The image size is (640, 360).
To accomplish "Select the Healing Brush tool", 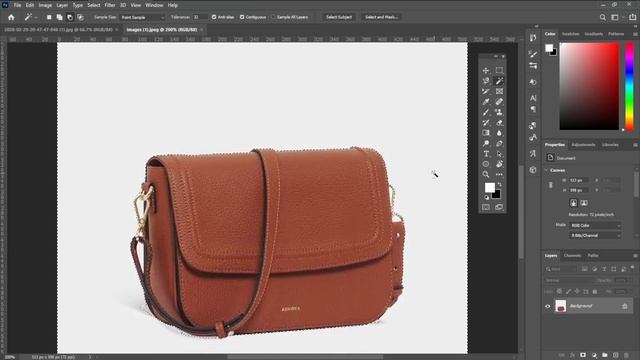I will (x=499, y=102).
